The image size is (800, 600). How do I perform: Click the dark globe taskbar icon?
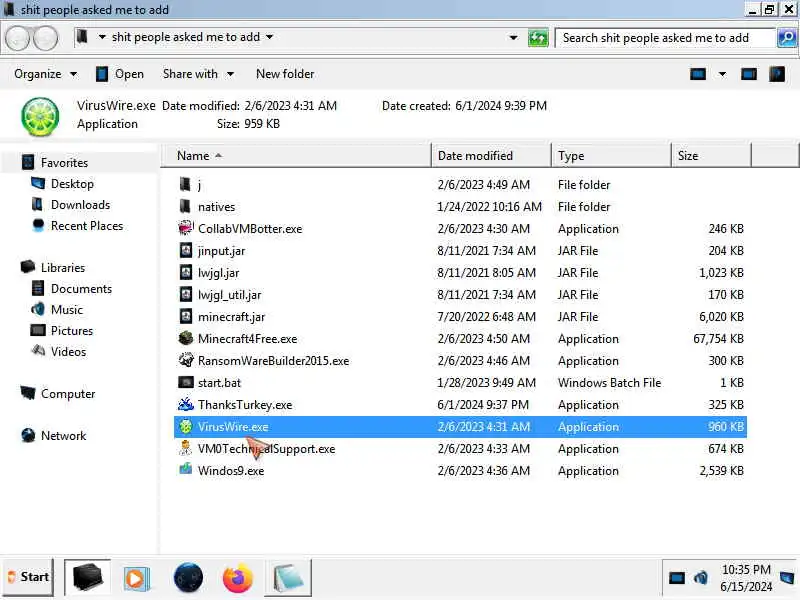coord(188,578)
